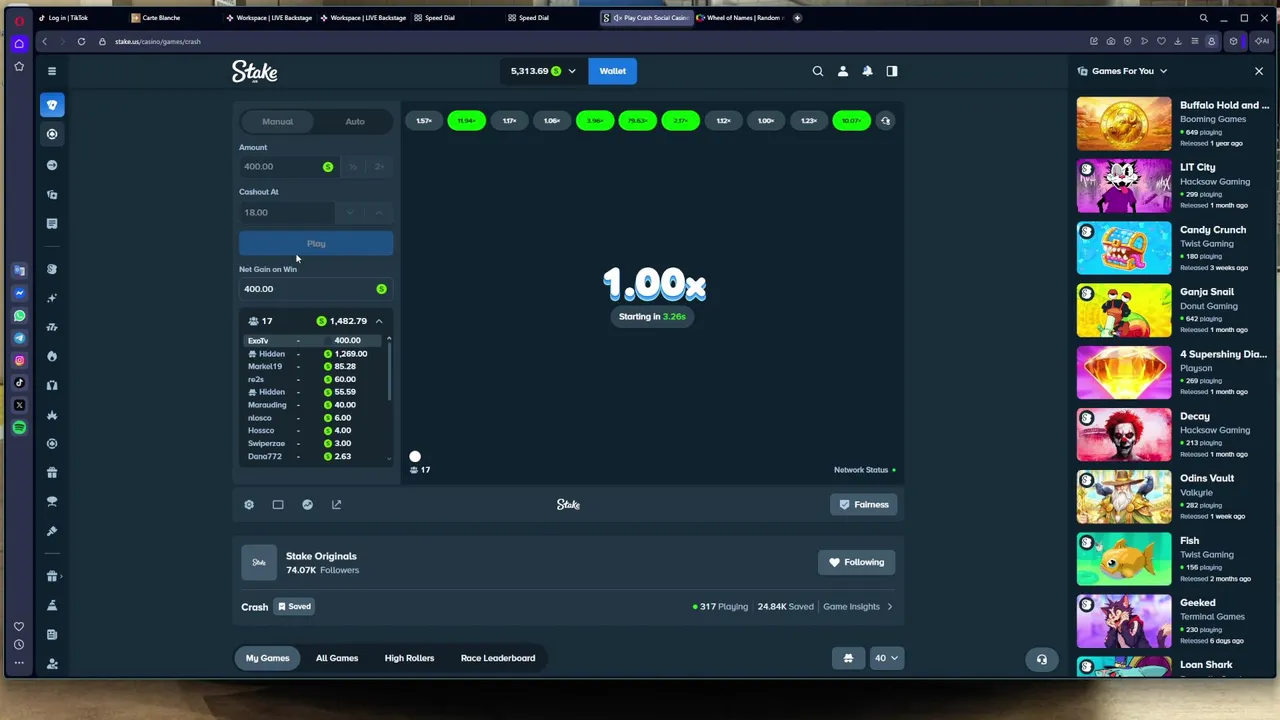Click the browser address bar URL
This screenshot has height=720, width=1280.
(x=158, y=41)
